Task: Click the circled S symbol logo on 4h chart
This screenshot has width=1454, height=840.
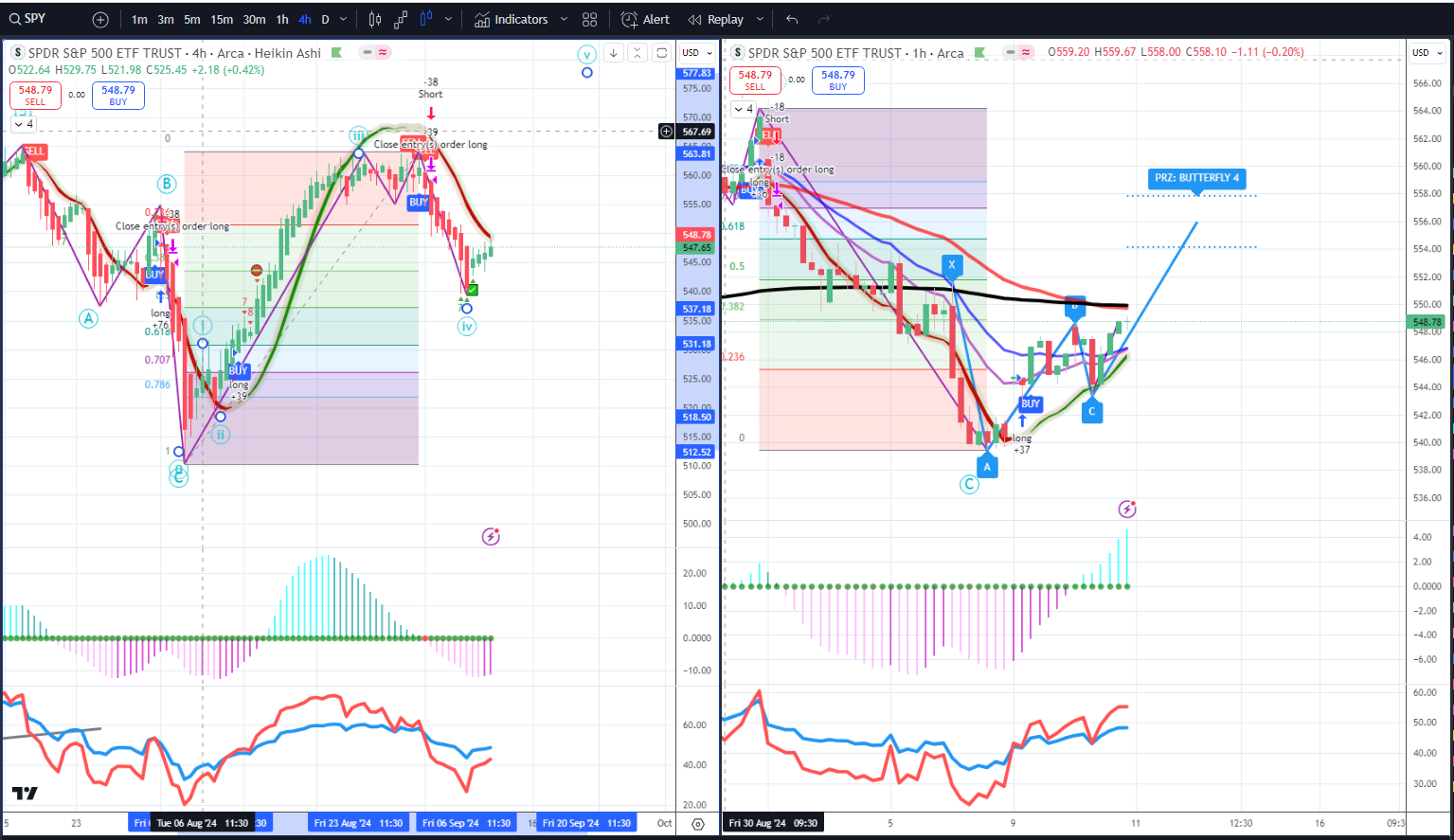Action: click(x=18, y=53)
